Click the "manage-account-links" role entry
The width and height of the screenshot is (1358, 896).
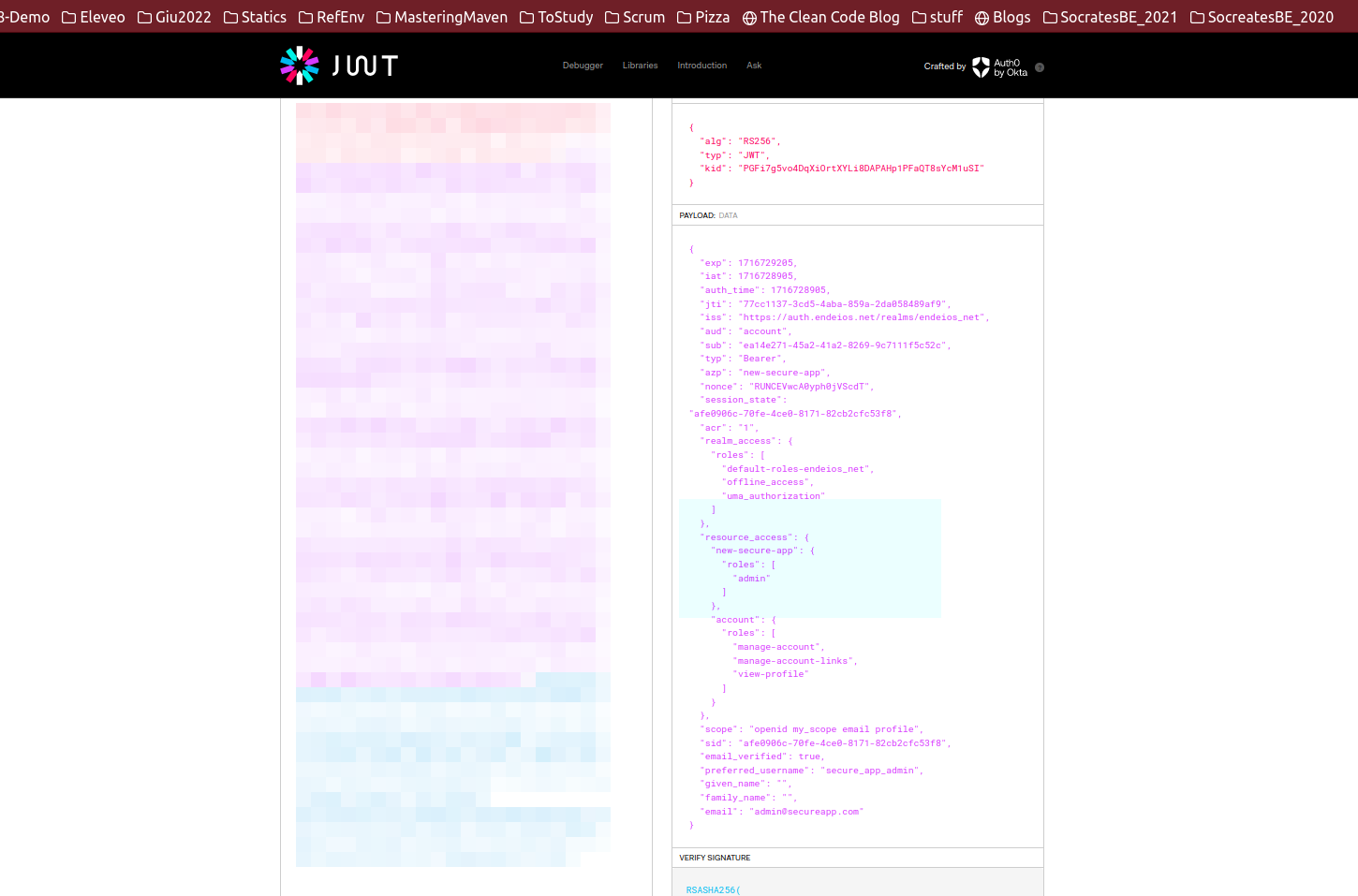tap(794, 661)
